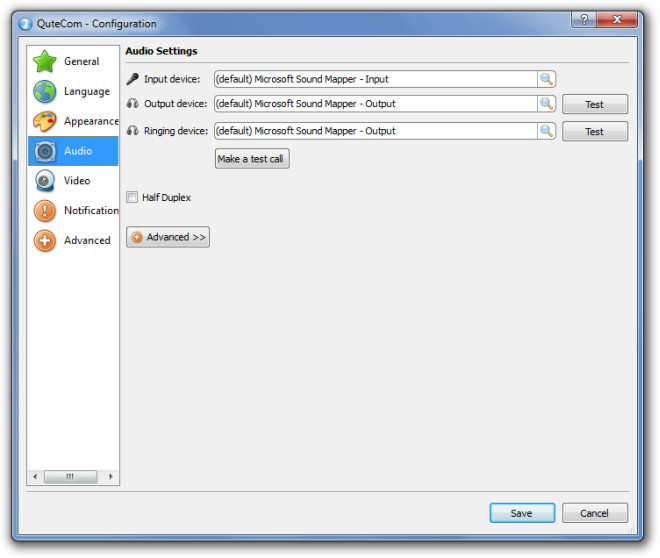Click the speaker Audio icon
This screenshot has height=558, width=660.
tap(45, 151)
